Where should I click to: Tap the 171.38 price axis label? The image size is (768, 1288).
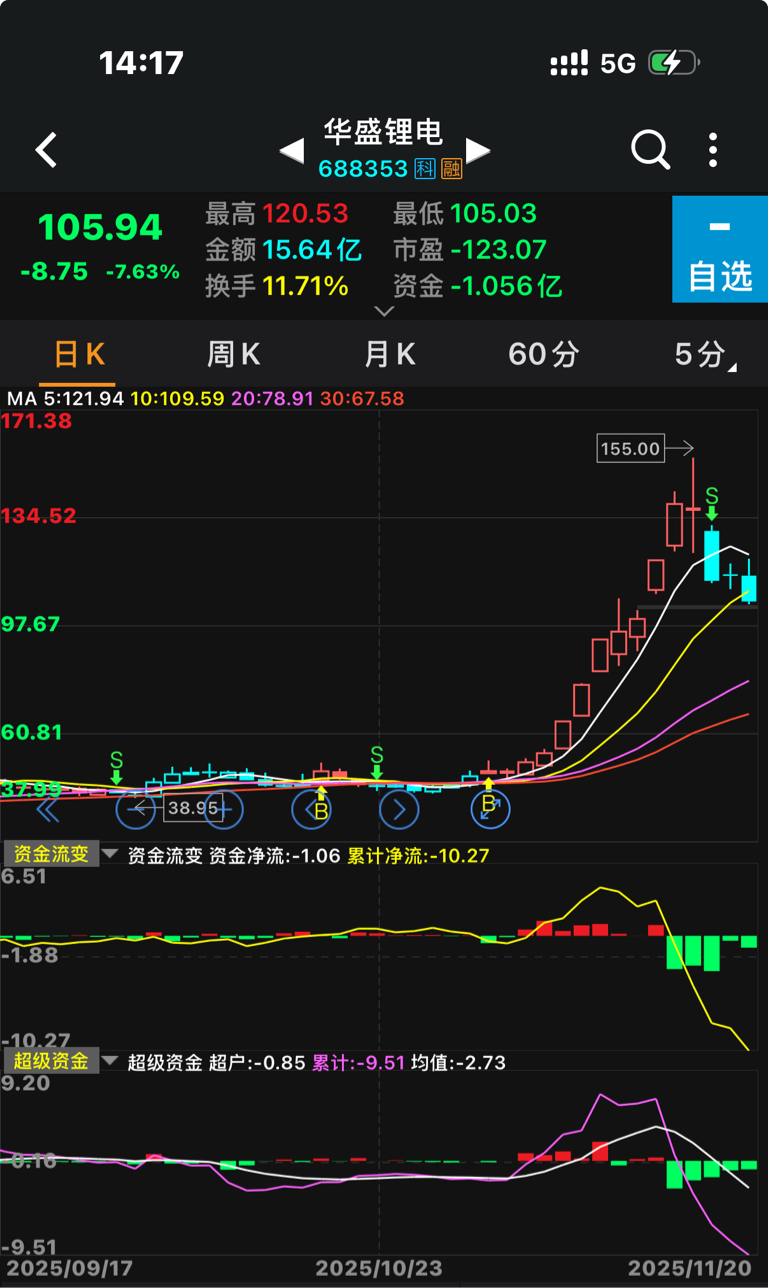tap(37, 422)
